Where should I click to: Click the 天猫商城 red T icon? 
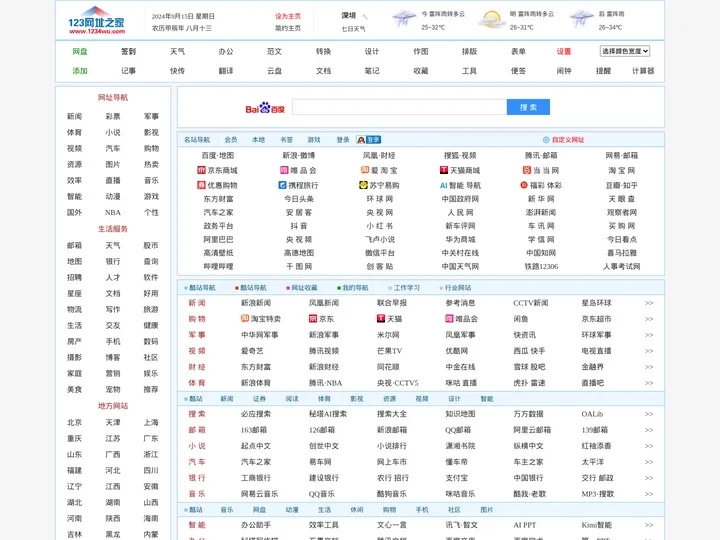click(444, 170)
